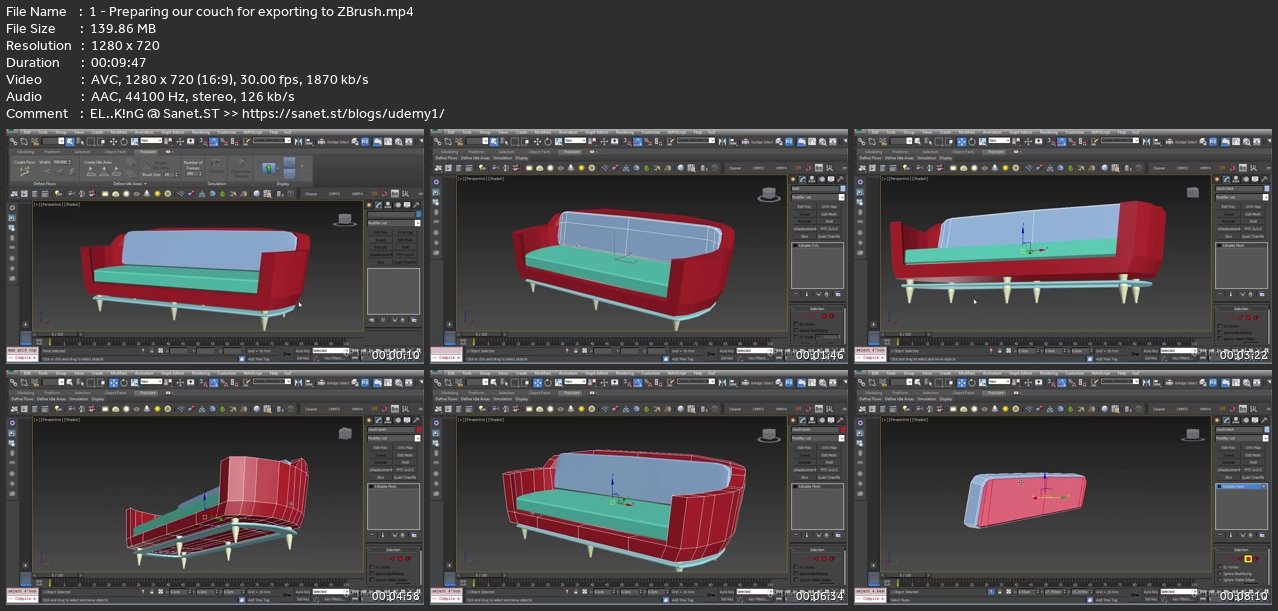Click the ViewCube in the 00:04:58 frame
The width and height of the screenshot is (1278, 611).
pos(345,433)
